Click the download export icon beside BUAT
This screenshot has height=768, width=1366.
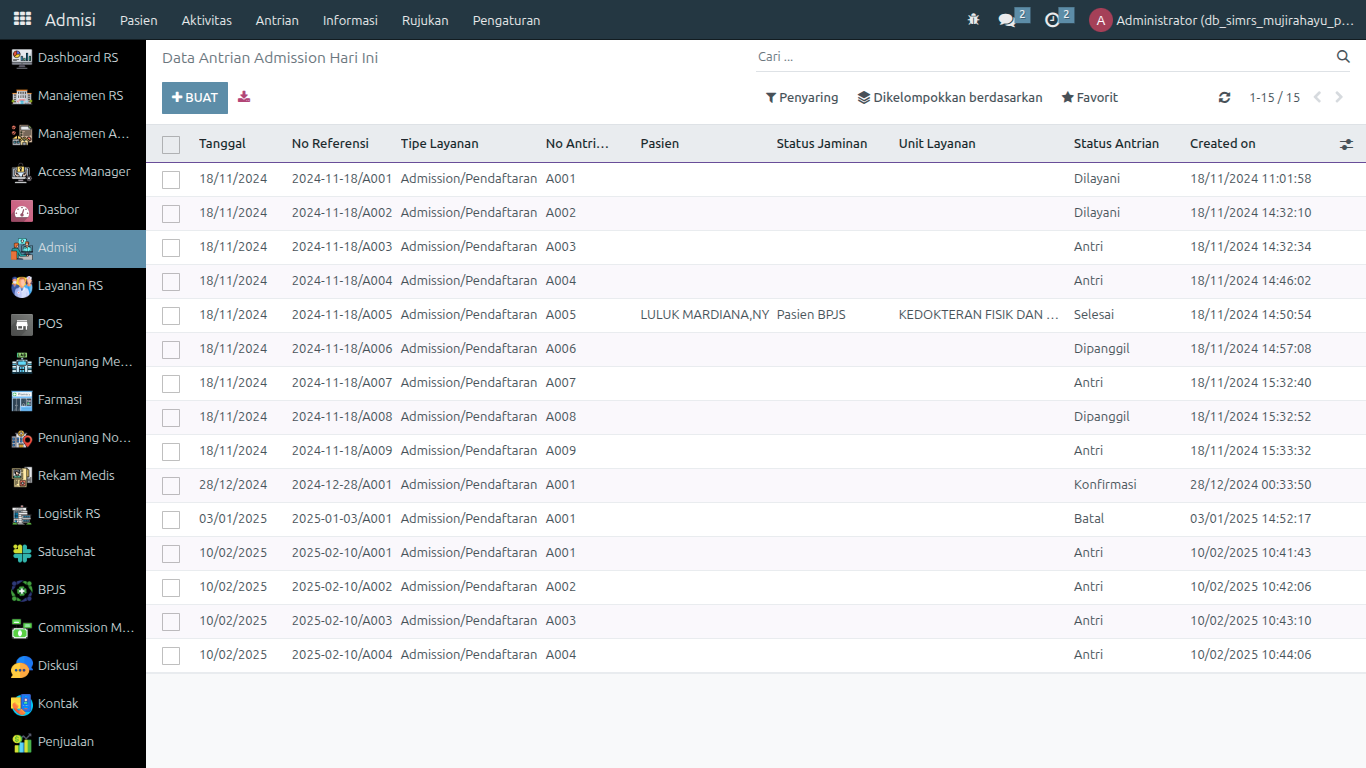tap(244, 97)
